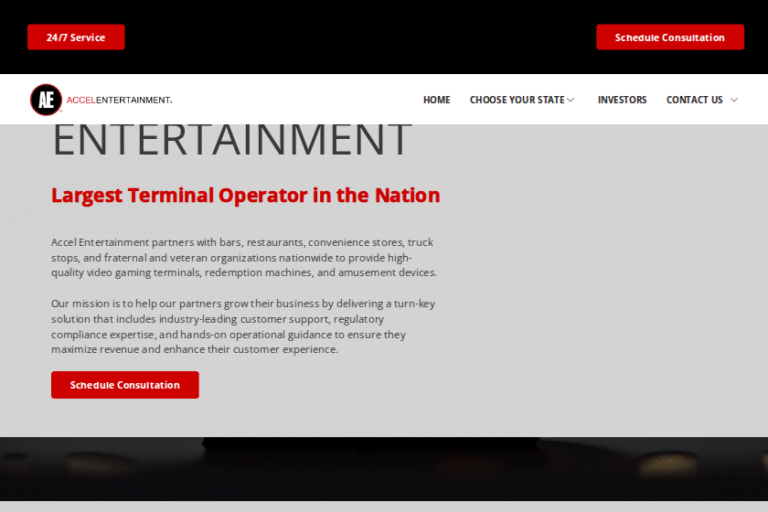Click the paragraph starting Accel Entertainment partners

pyautogui.click(x=243, y=257)
